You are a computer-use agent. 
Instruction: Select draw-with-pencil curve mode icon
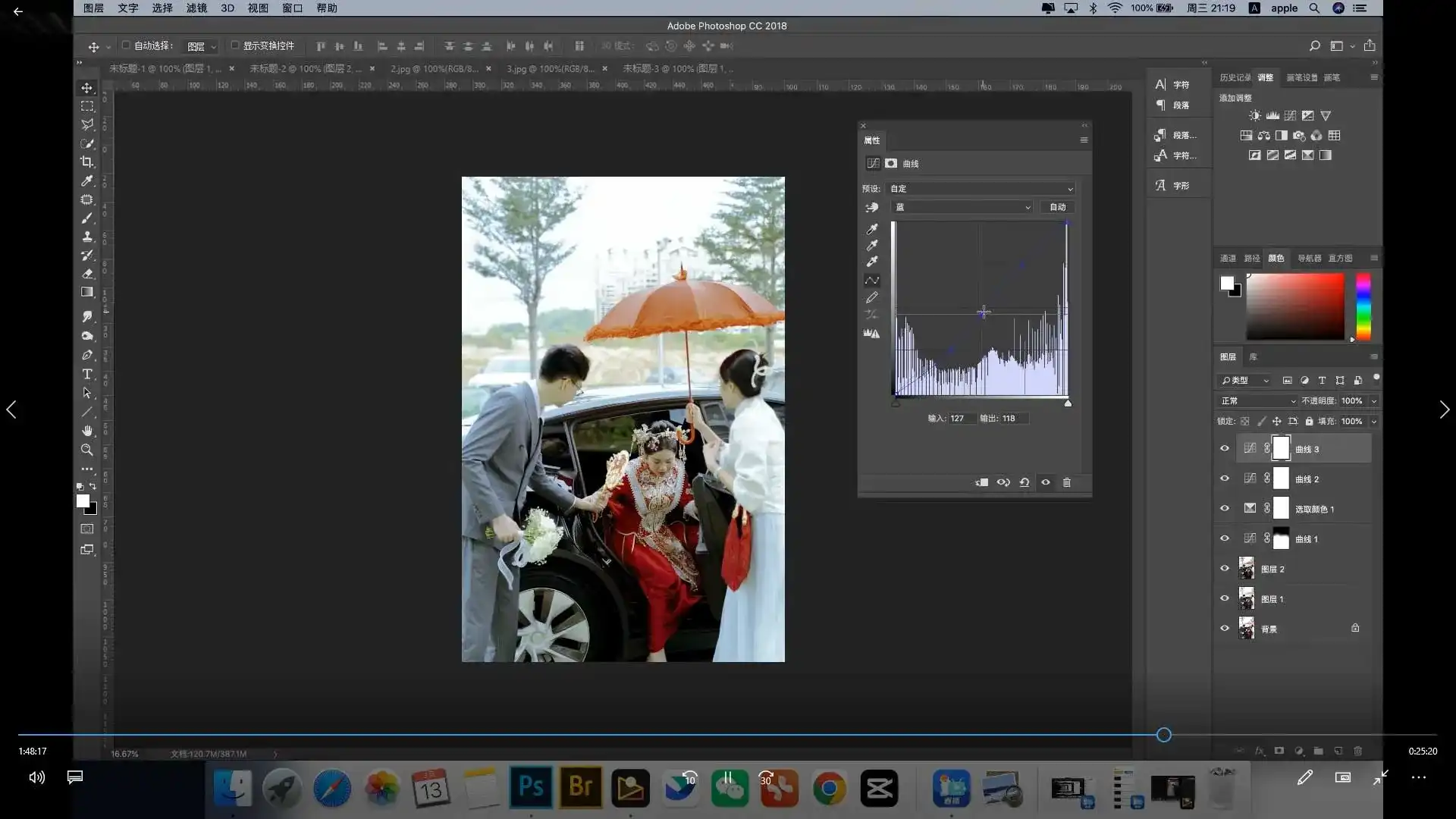[x=872, y=297]
